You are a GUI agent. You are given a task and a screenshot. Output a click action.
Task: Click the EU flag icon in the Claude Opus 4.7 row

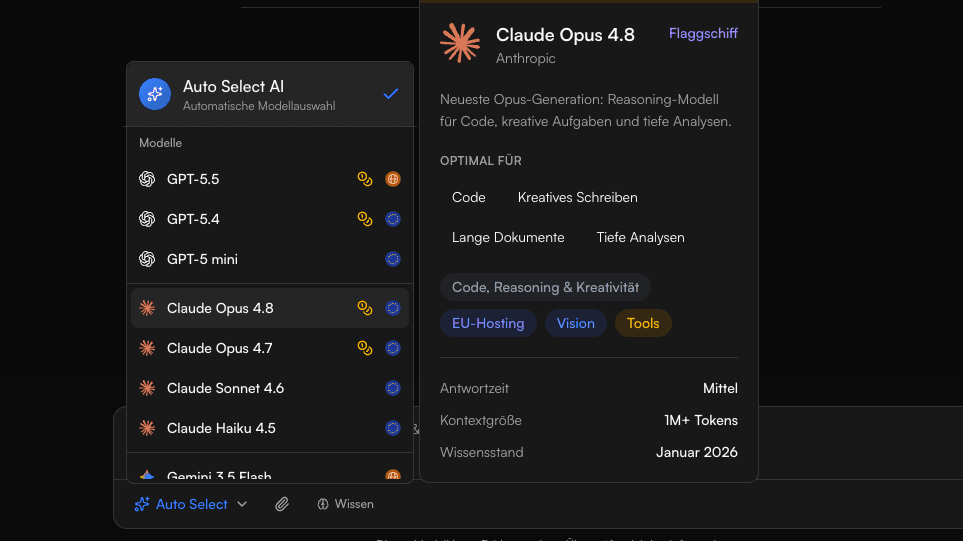pos(392,348)
